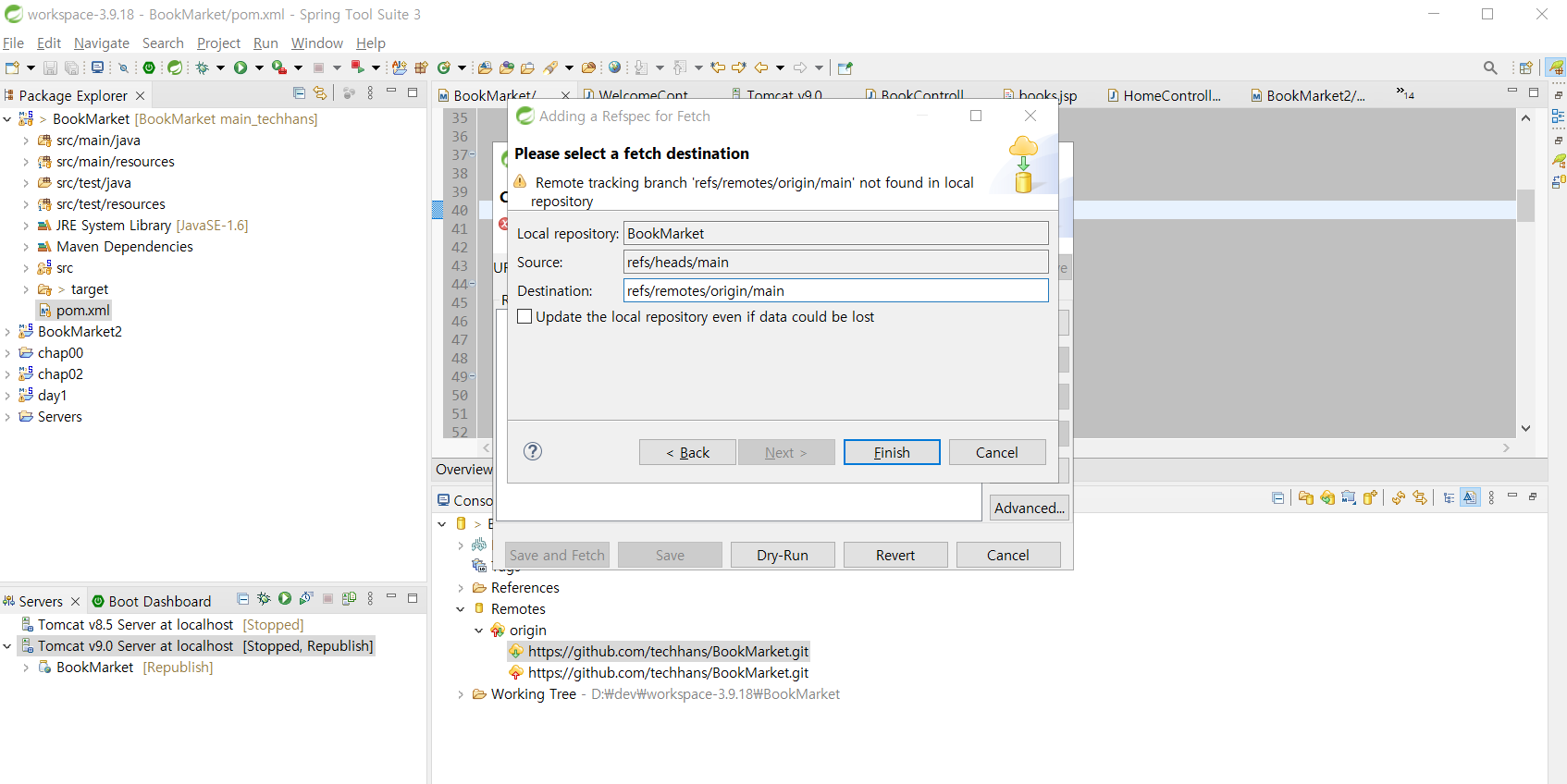Click the Open Perspective icon
Viewport: 1567px width, 784px height.
click(1525, 67)
